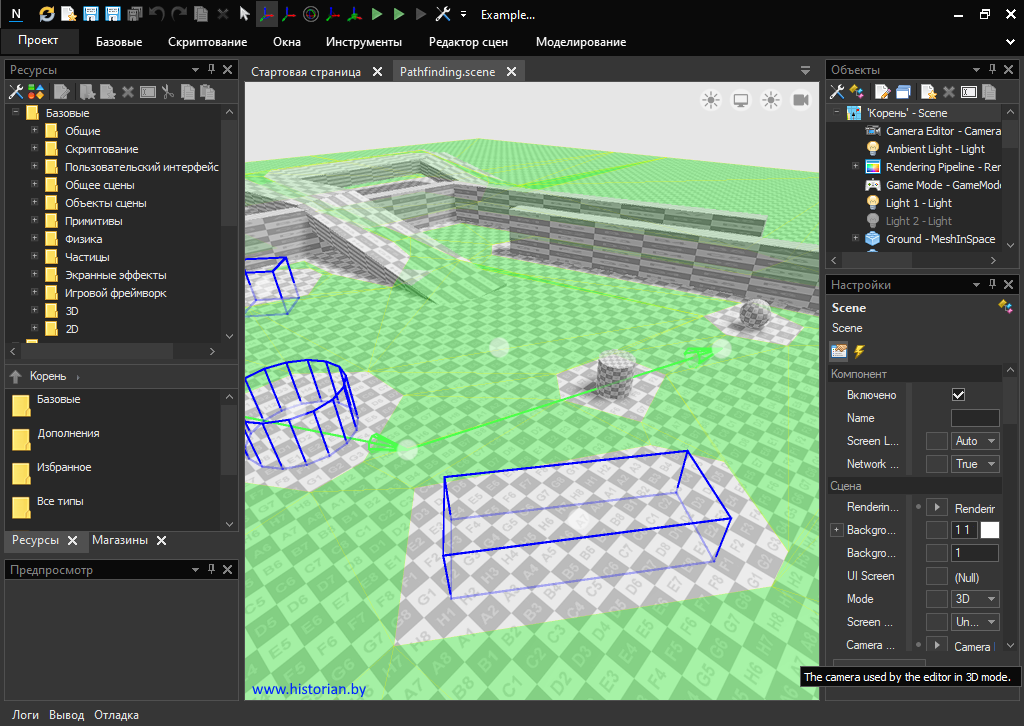
Task: Click the first green Play button
Action: click(377, 15)
